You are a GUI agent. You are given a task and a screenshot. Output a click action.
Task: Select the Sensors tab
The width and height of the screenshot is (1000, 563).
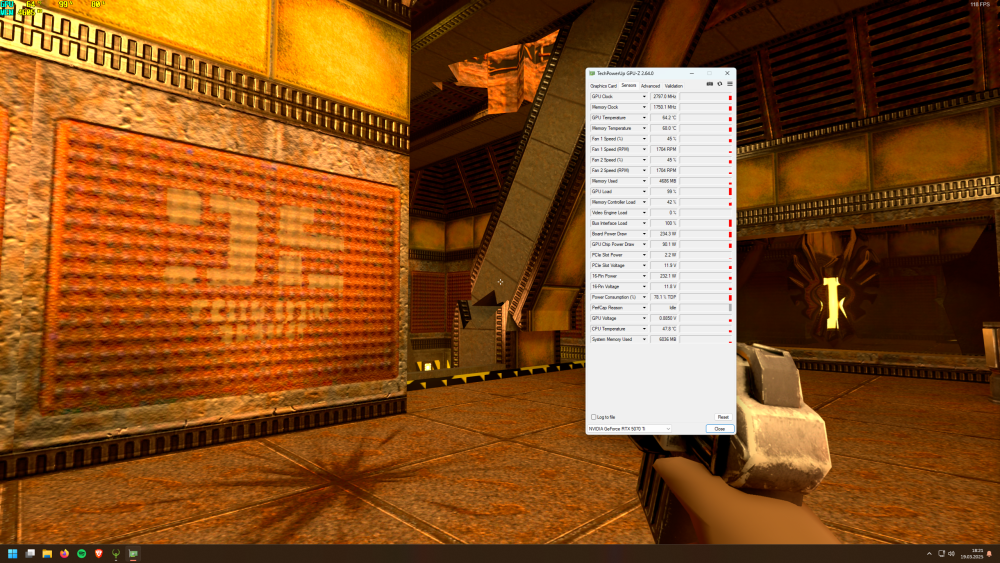629,85
